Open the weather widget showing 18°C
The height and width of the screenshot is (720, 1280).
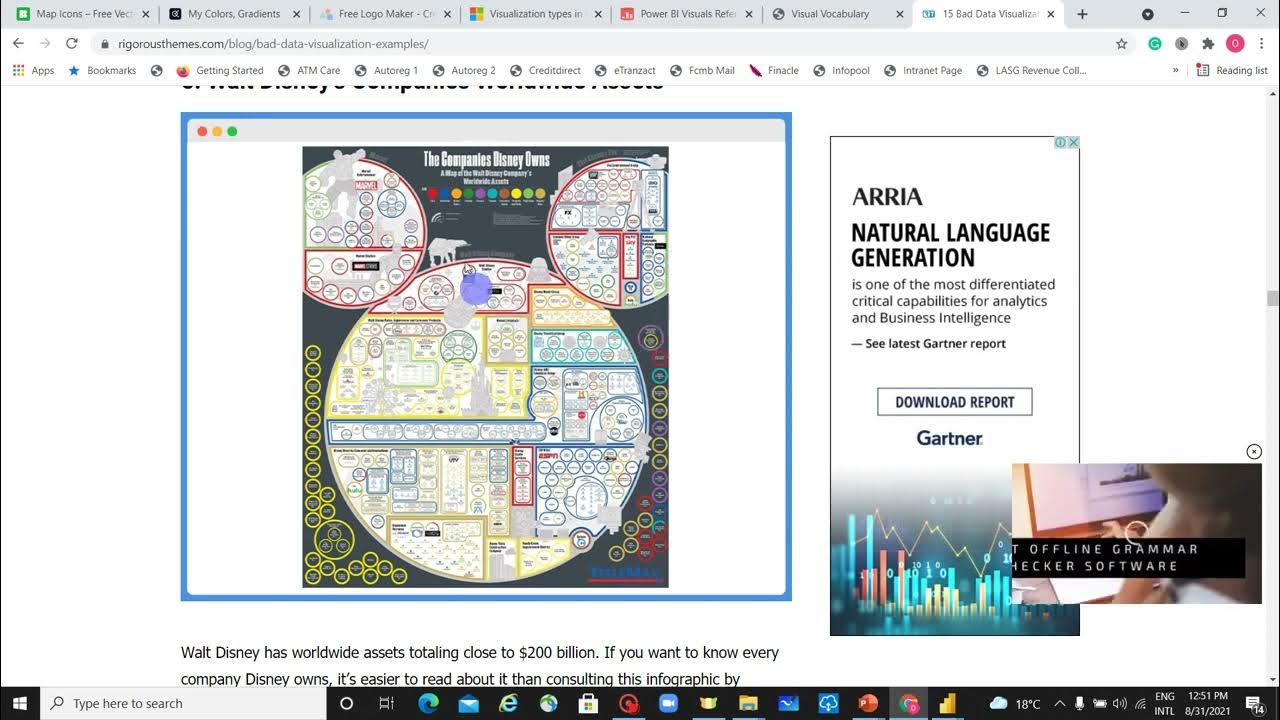coord(1015,703)
